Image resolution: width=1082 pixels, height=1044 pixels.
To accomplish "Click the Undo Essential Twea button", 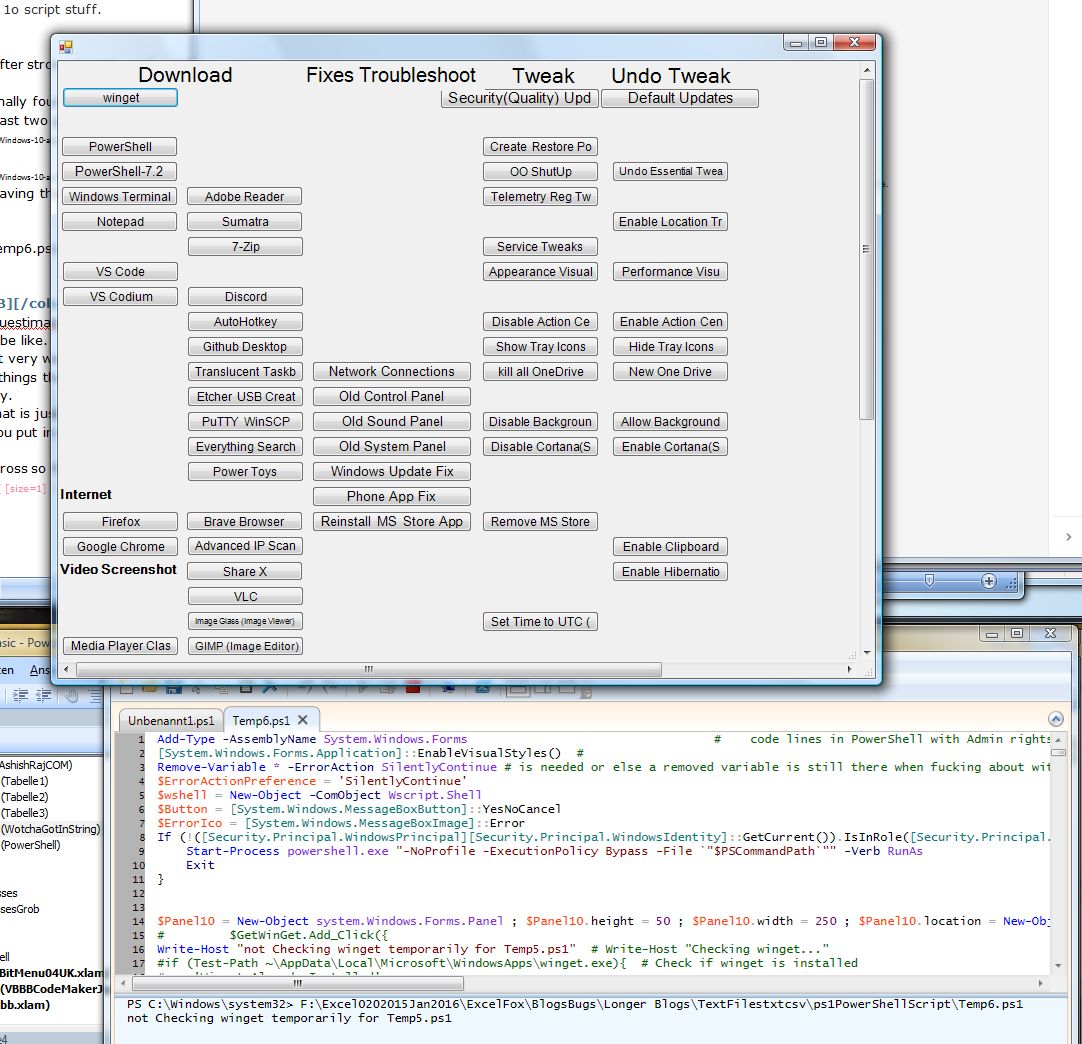I will coord(670,171).
